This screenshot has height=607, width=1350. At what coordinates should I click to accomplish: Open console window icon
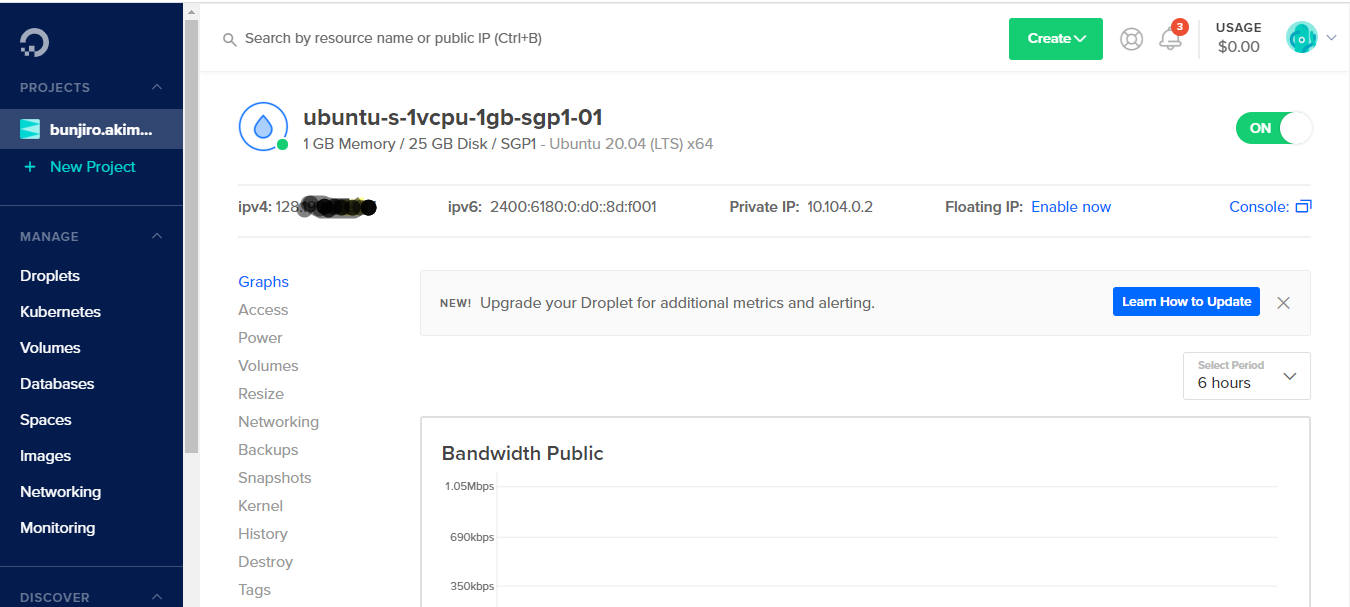tap(1303, 207)
